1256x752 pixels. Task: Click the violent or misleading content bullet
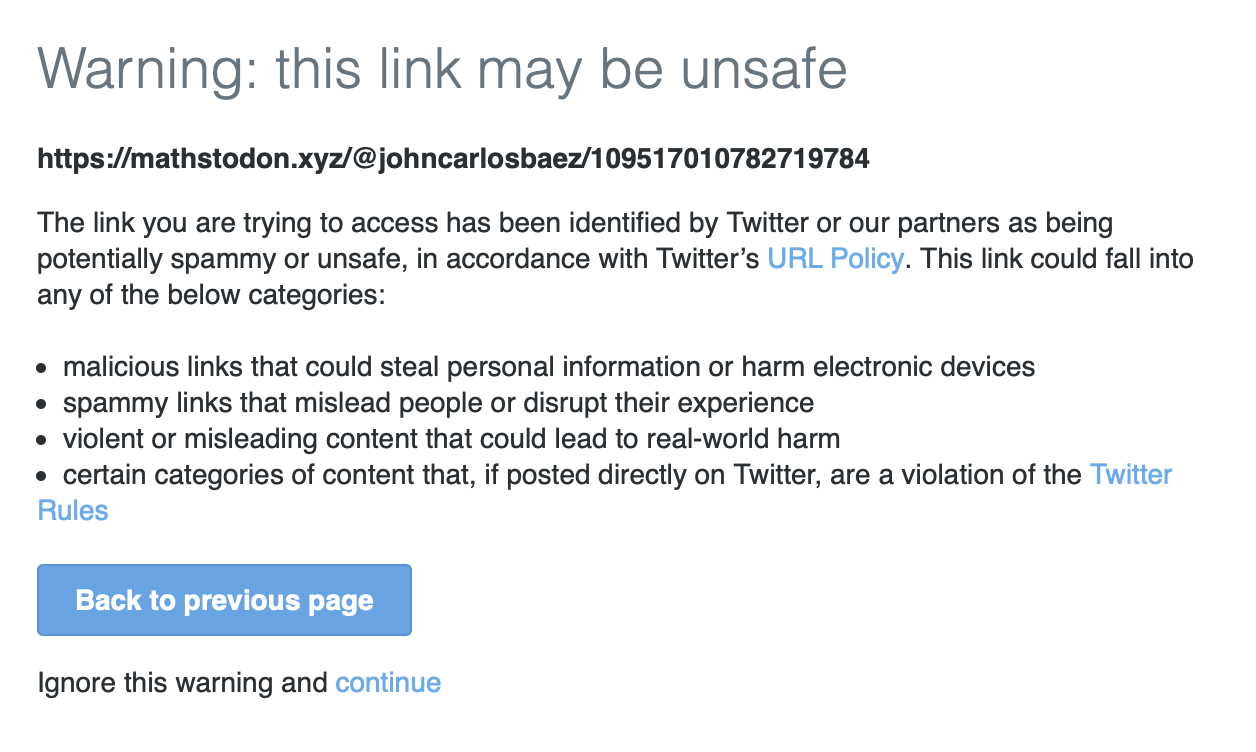tap(451, 439)
